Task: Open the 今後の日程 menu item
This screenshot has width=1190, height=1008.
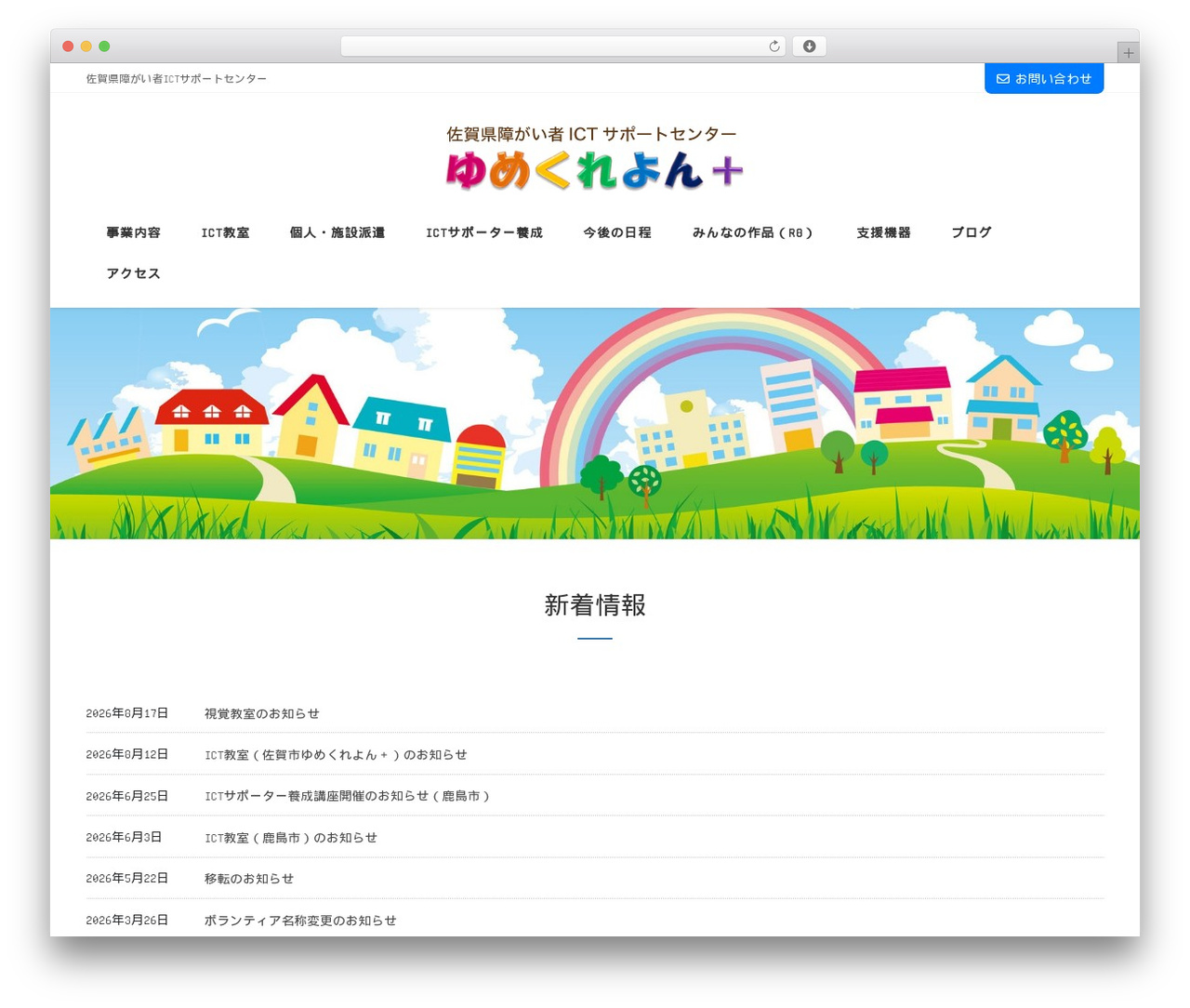Action: [617, 232]
